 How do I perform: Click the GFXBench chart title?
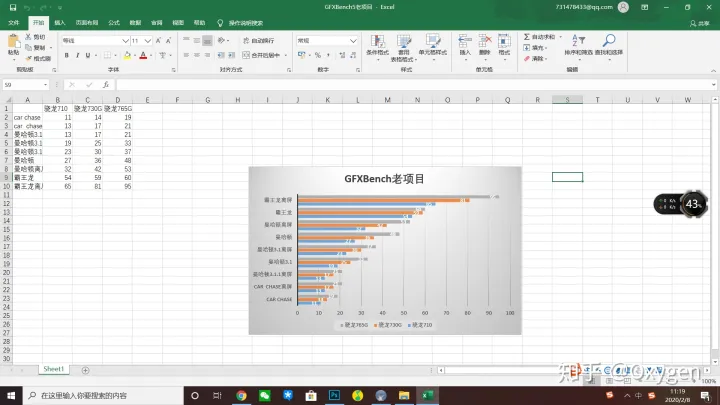(384, 179)
